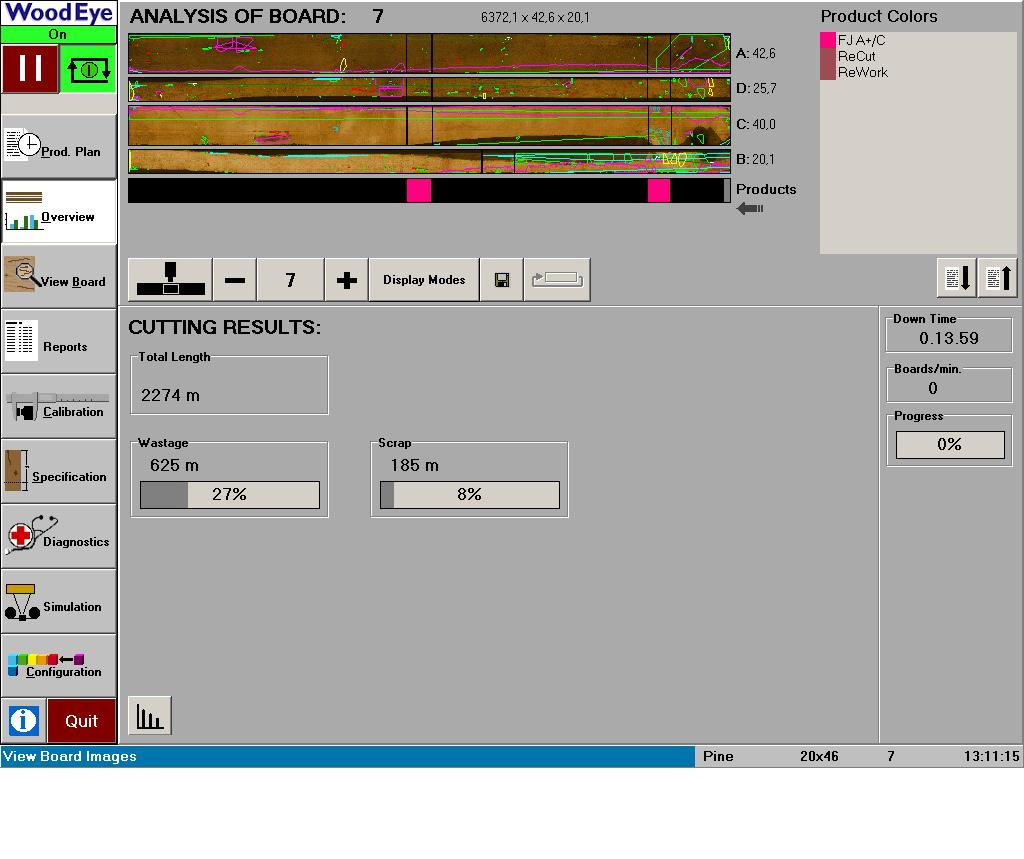Select the FJ A+/C pink color swatch
The width and height of the screenshot is (1024, 859).
point(828,41)
